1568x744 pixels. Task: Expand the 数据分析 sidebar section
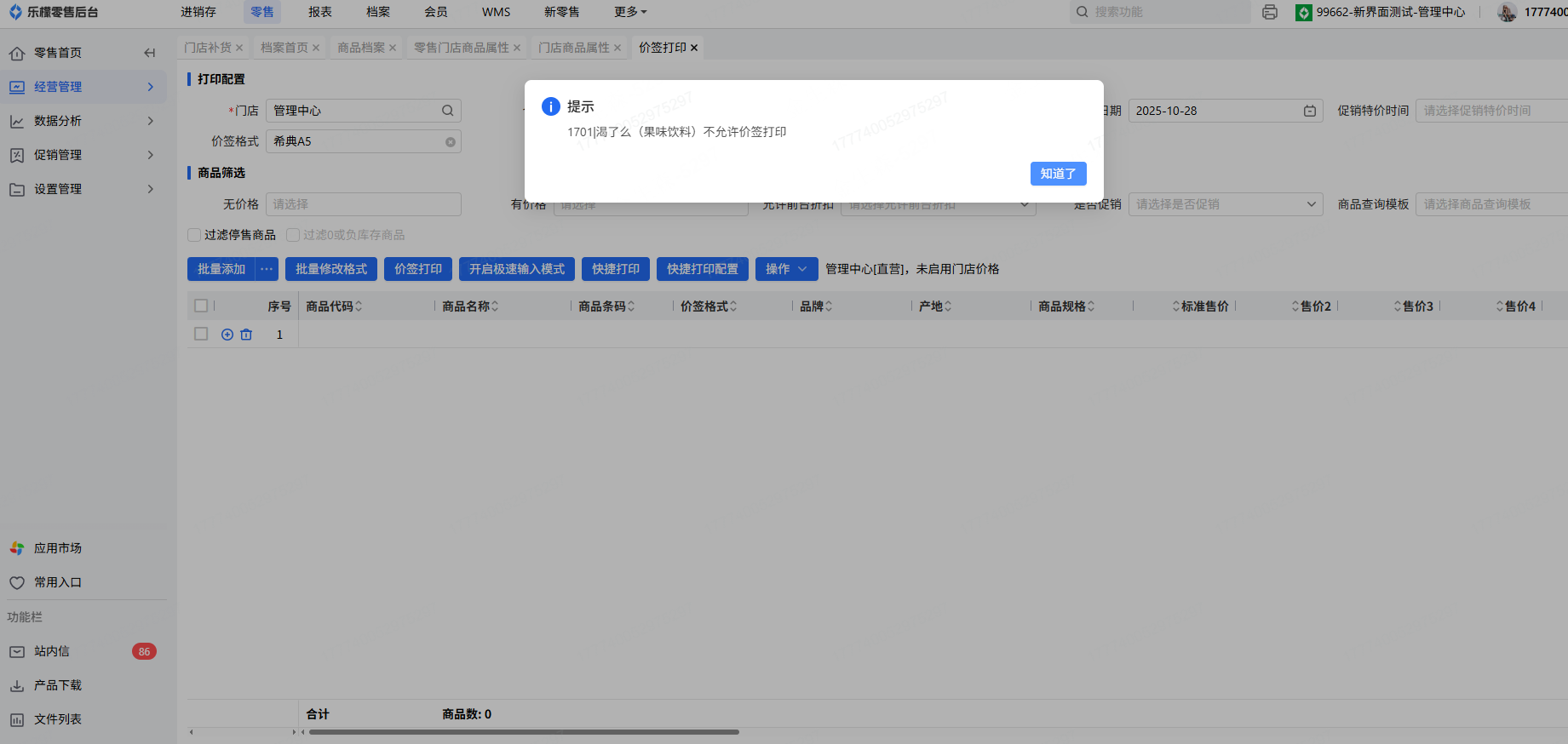click(83, 121)
